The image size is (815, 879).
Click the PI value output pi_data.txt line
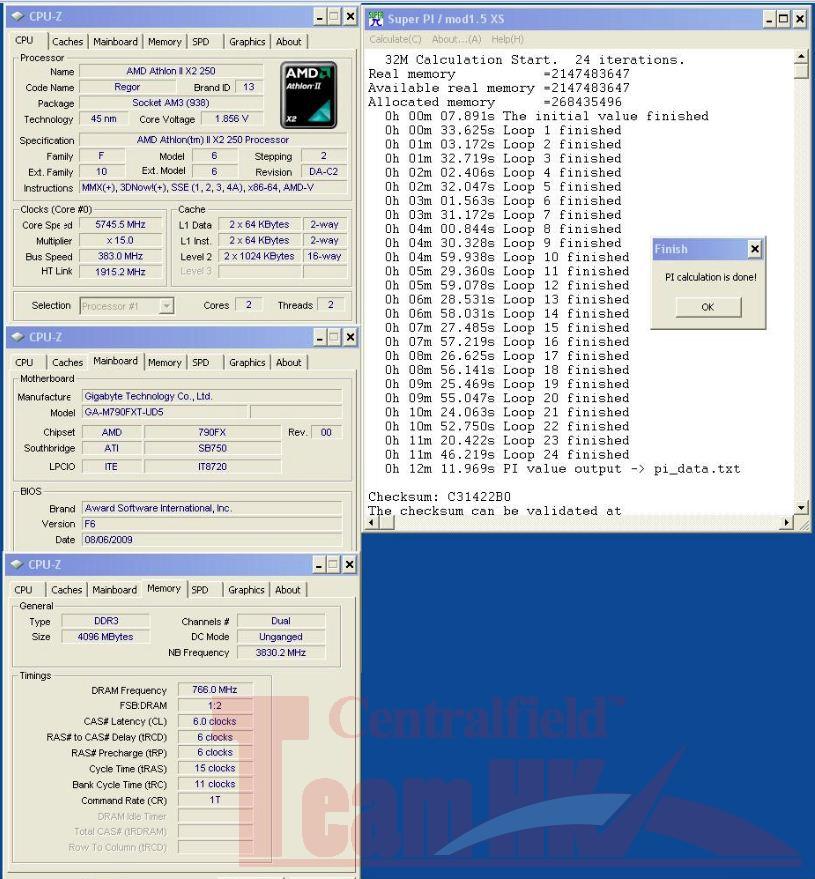(562, 469)
